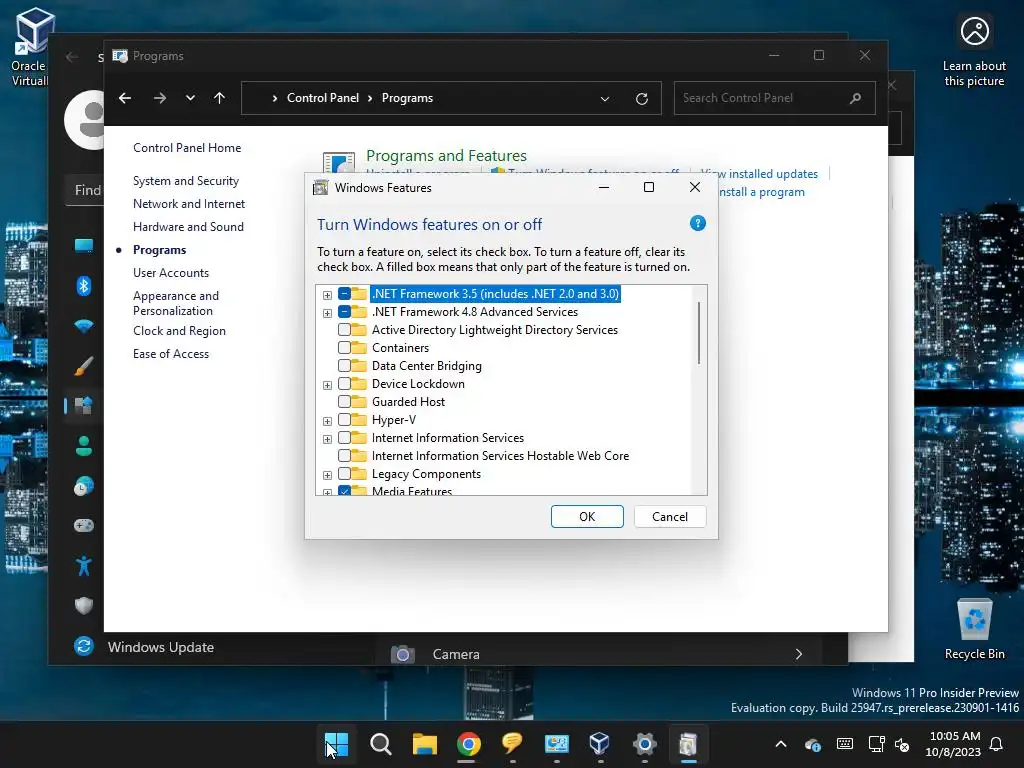Cancel the Windows Features dialog
The height and width of the screenshot is (768, 1024).
pyautogui.click(x=670, y=517)
